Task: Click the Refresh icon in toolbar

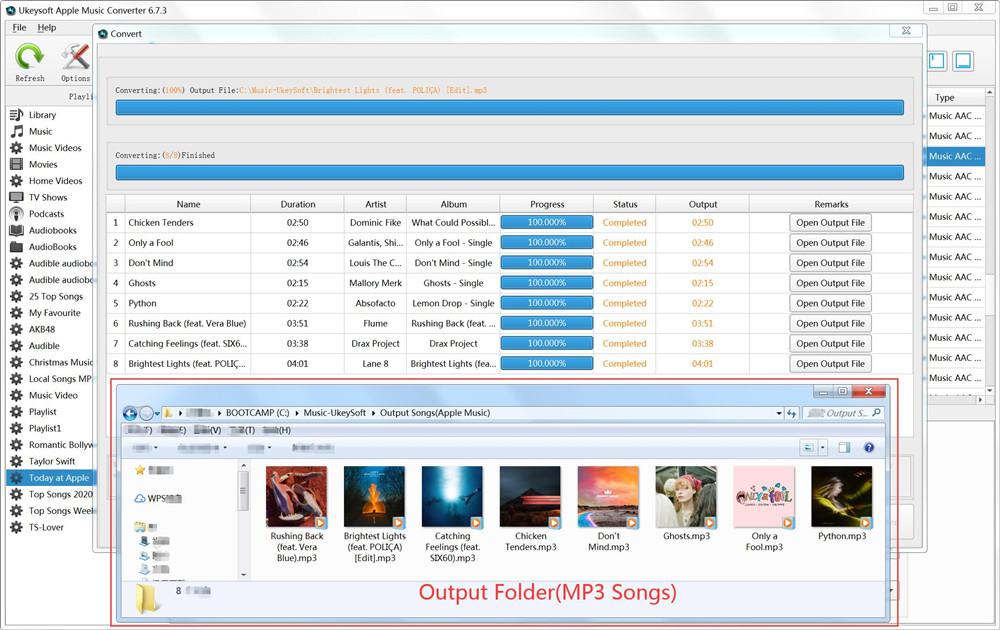Action: [x=29, y=57]
